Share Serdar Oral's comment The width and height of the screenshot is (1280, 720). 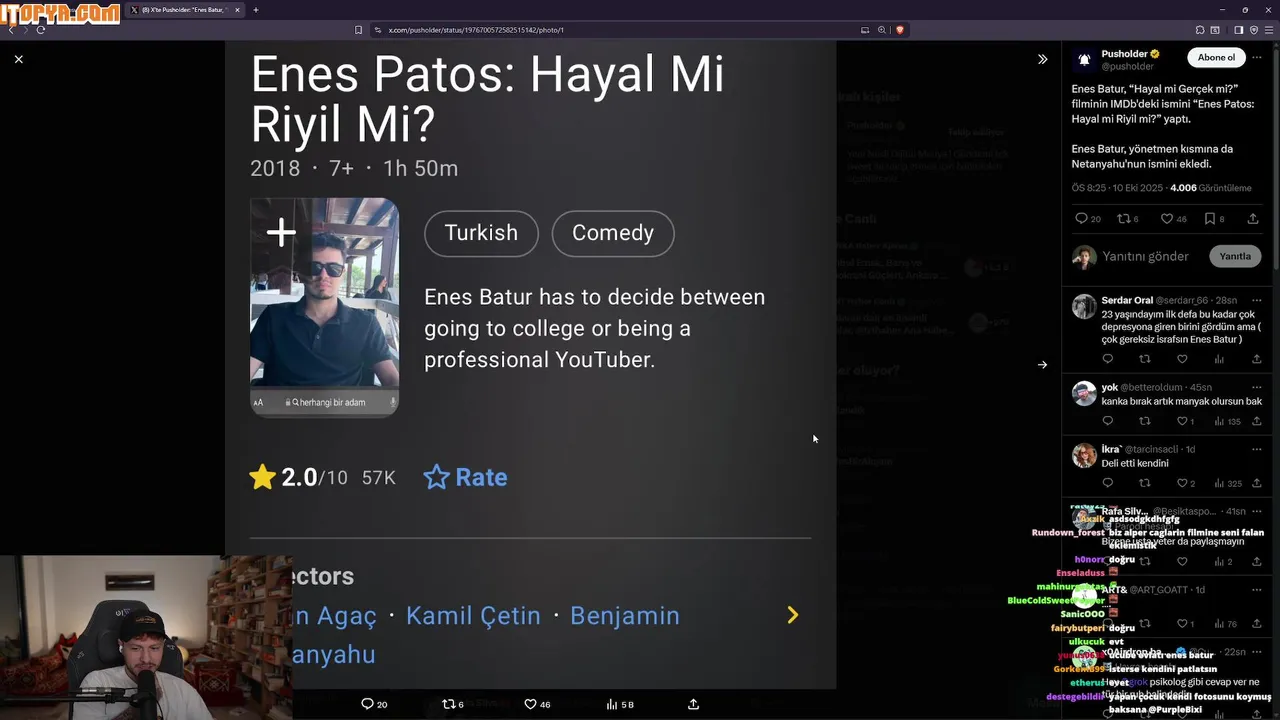(x=1257, y=359)
